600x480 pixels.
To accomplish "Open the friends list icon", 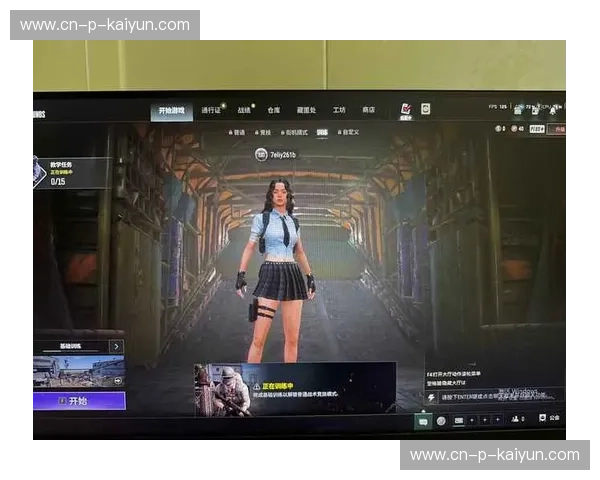I will (x=517, y=419).
